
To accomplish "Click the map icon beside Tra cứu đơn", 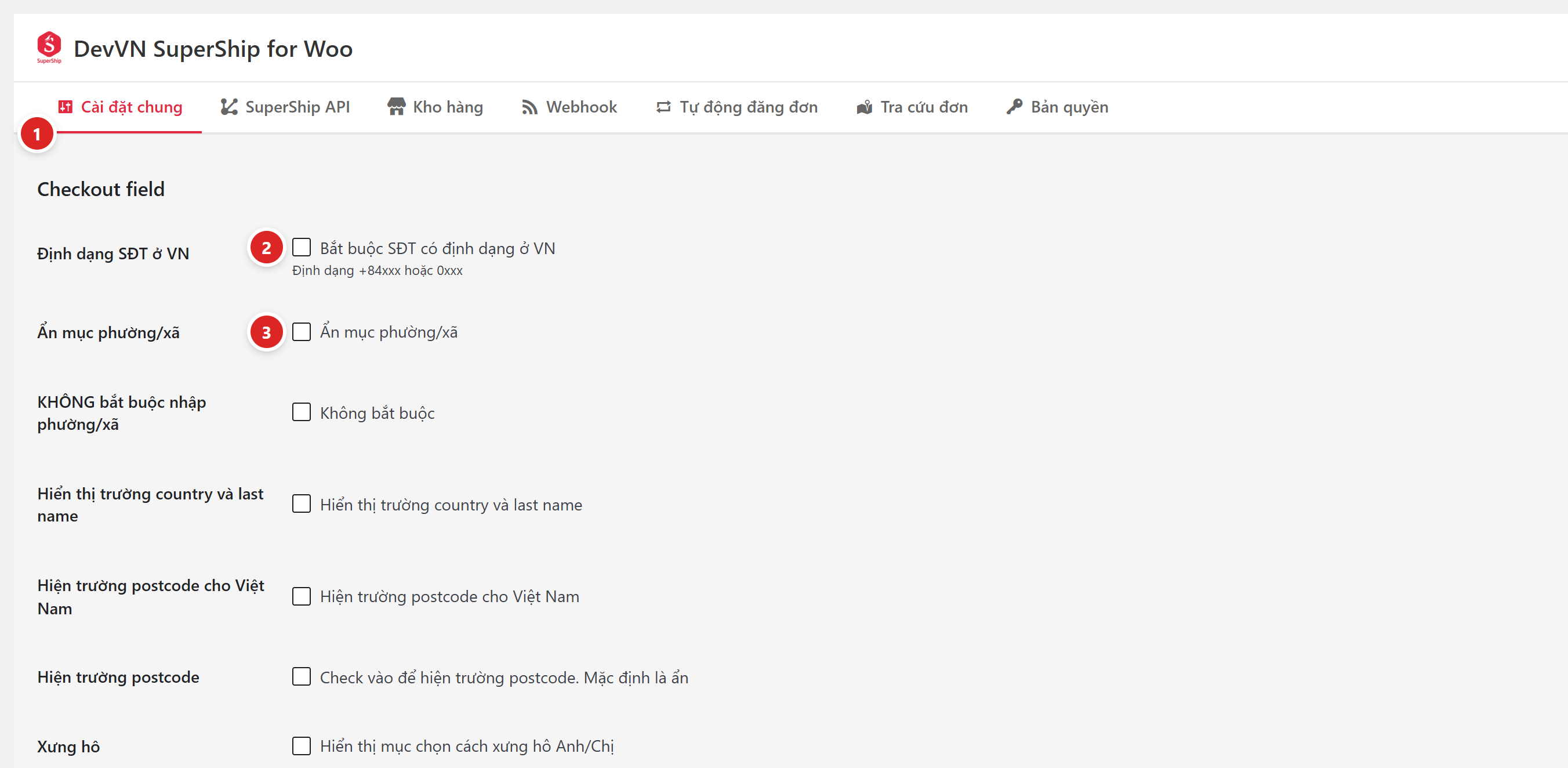I will click(x=865, y=107).
